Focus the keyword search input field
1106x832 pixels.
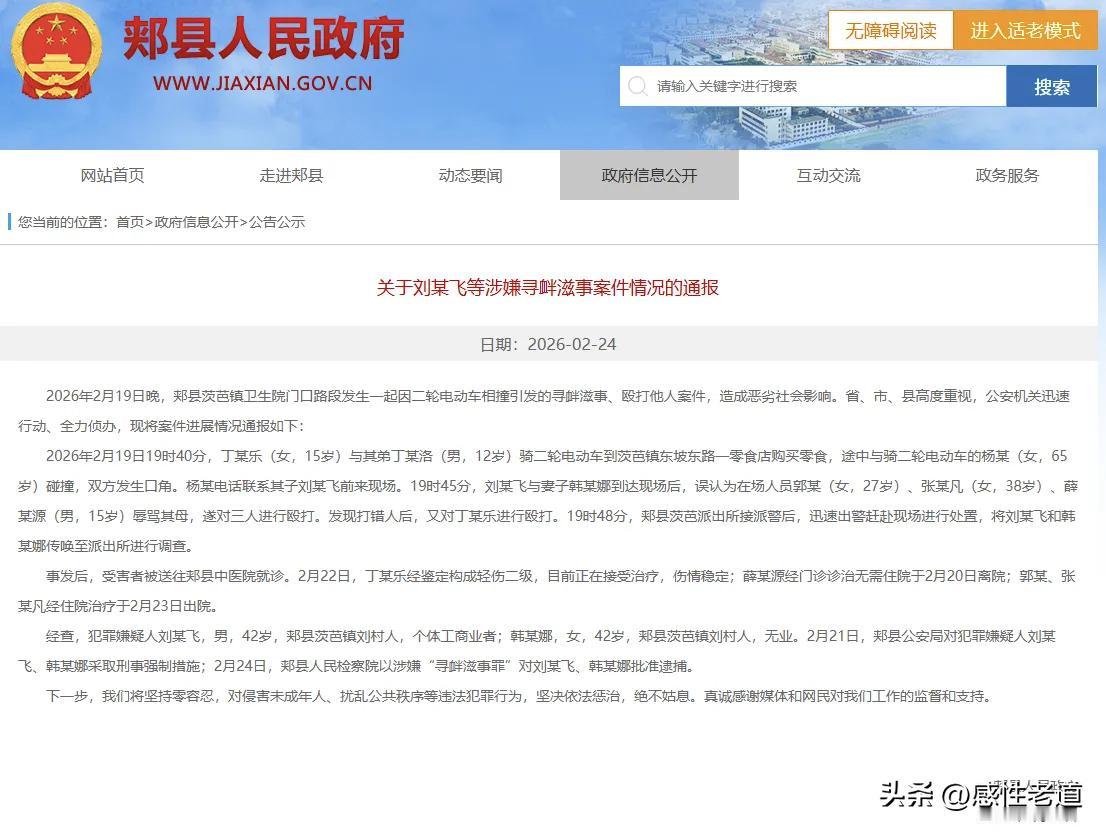813,87
